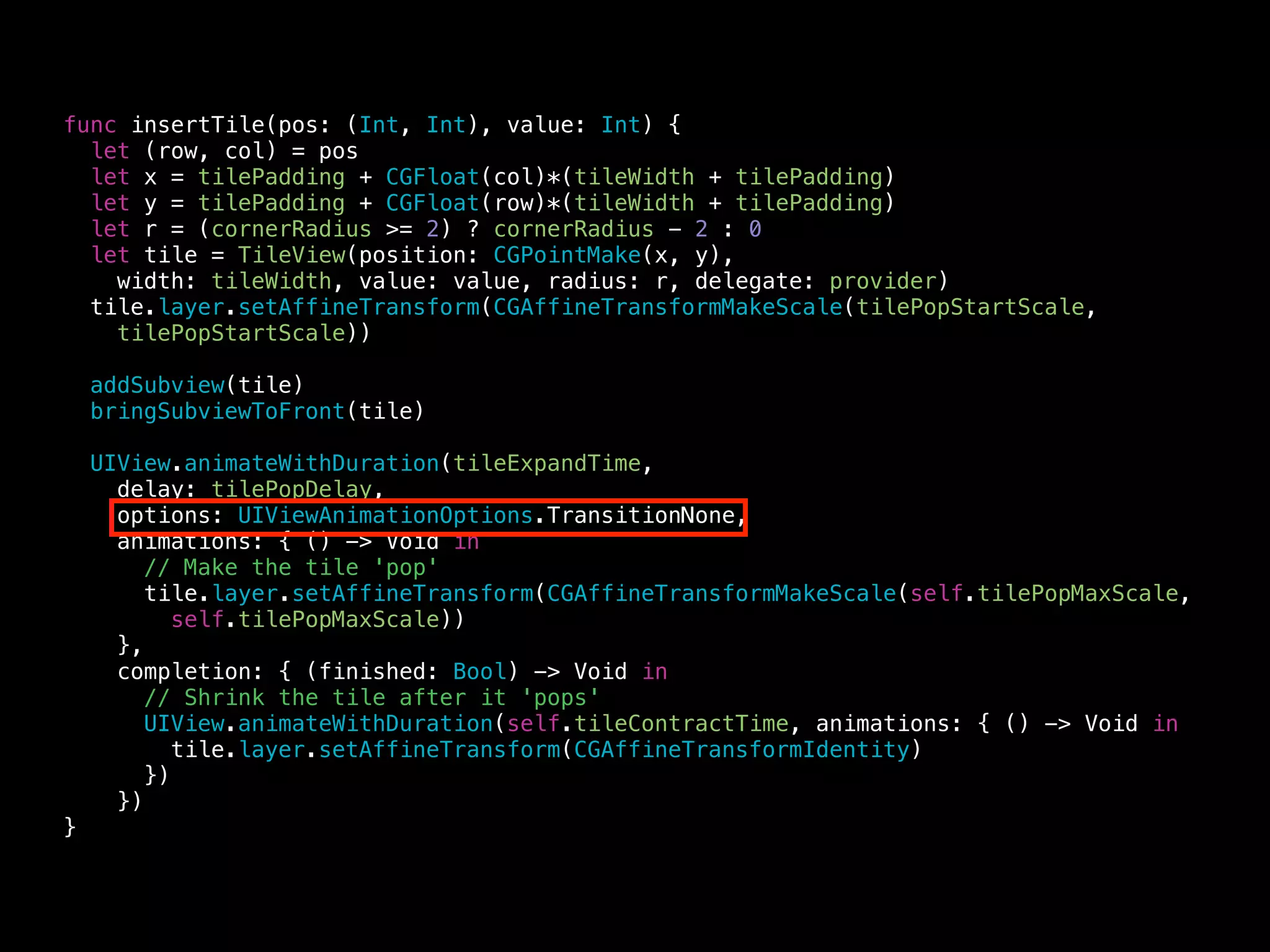The height and width of the screenshot is (952, 1270).
Task: Click the func keyword at code start
Action: click(x=90, y=125)
